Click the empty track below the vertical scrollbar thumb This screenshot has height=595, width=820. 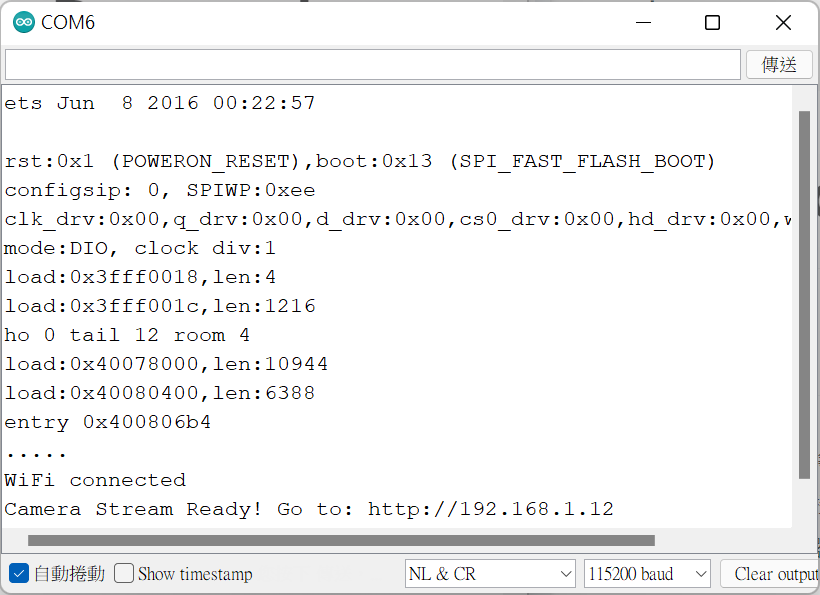click(x=804, y=505)
